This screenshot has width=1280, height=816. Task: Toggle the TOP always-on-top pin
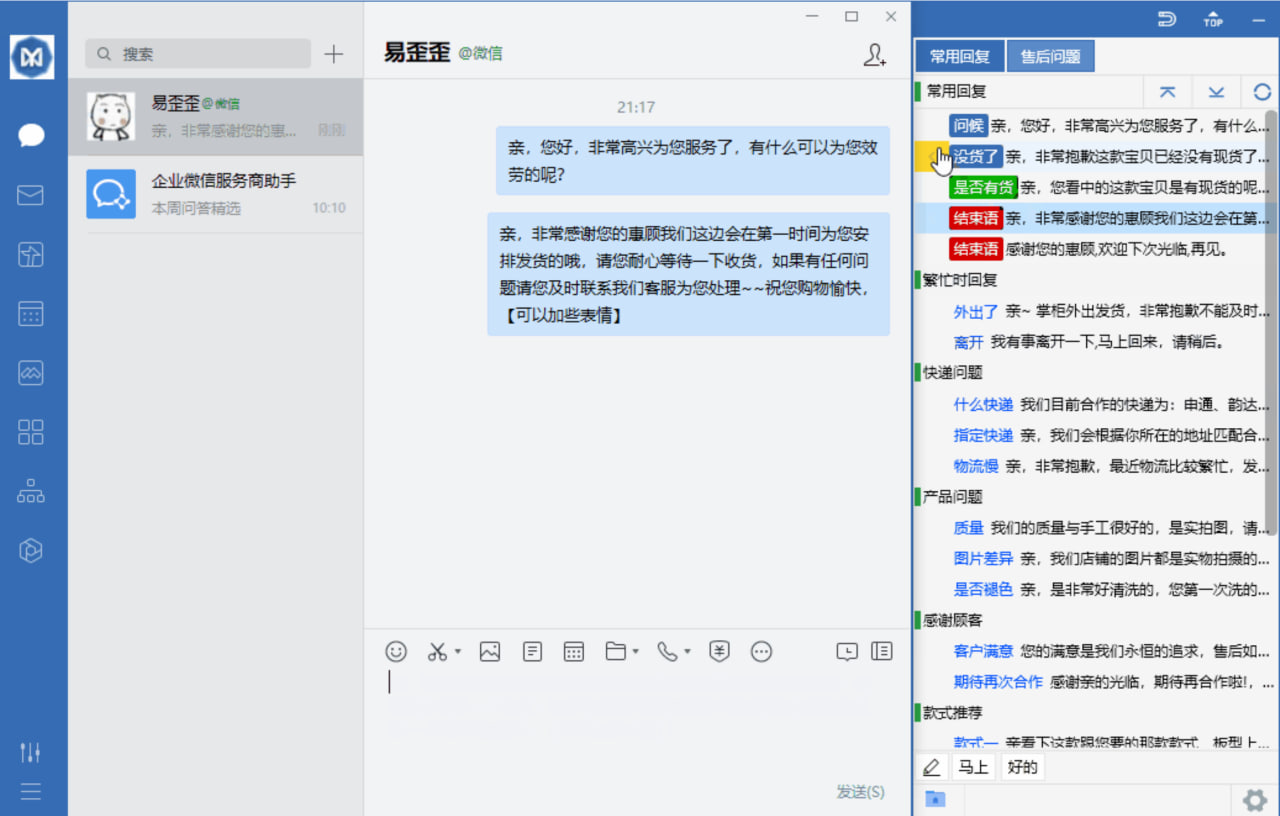pyautogui.click(x=1213, y=19)
